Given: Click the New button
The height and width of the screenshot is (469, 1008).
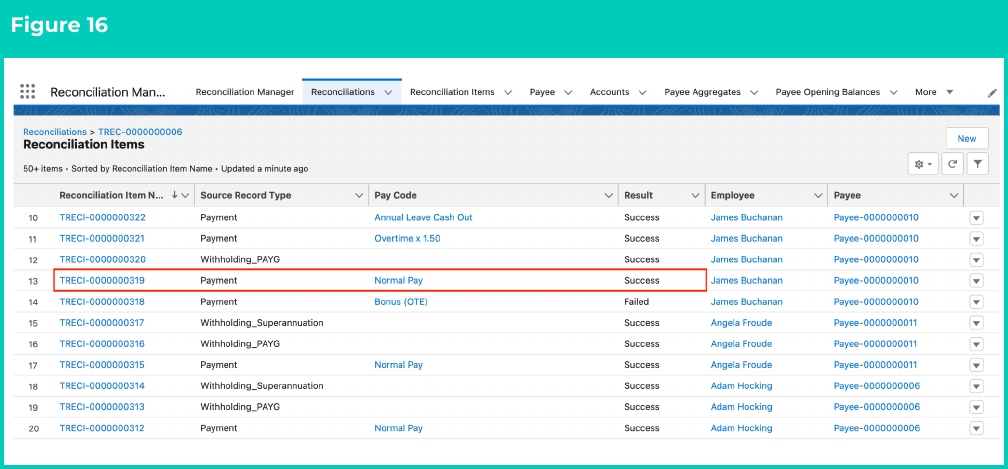Looking at the screenshot, I should pyautogui.click(x=967, y=138).
